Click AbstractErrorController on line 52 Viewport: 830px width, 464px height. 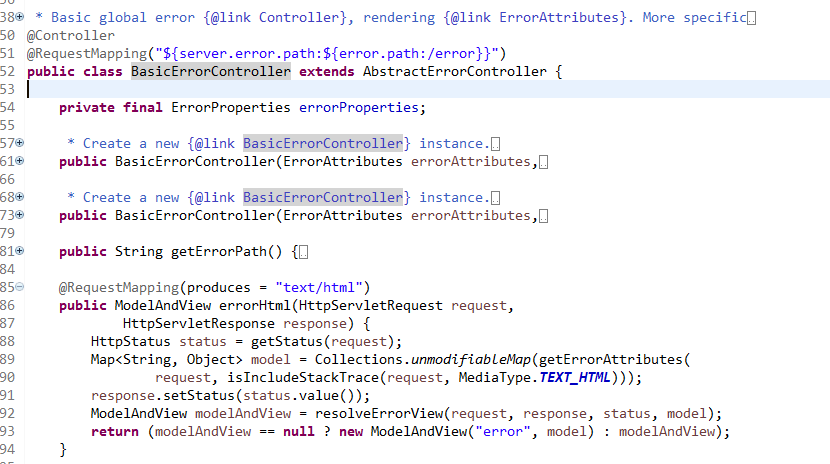coord(455,71)
